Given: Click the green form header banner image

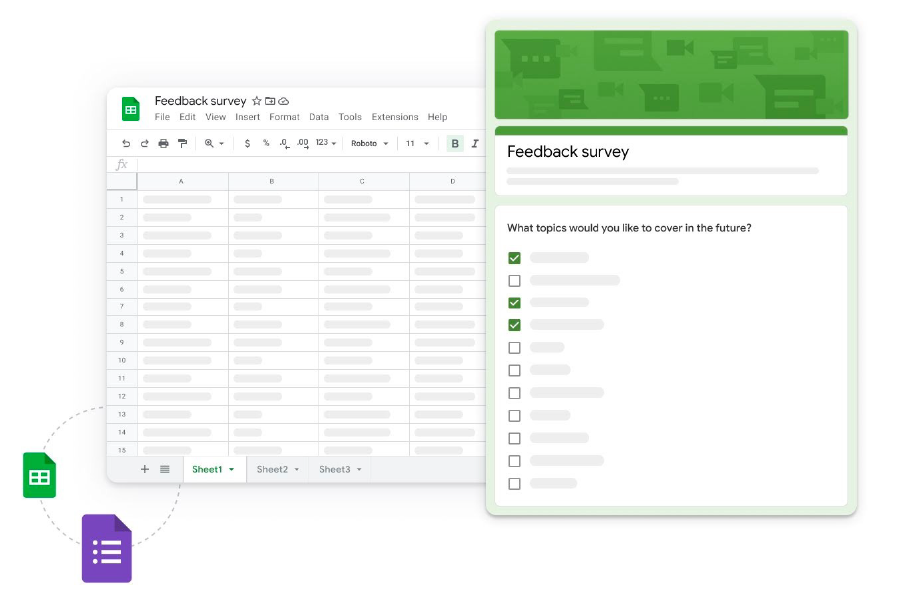Looking at the screenshot, I should [671, 75].
